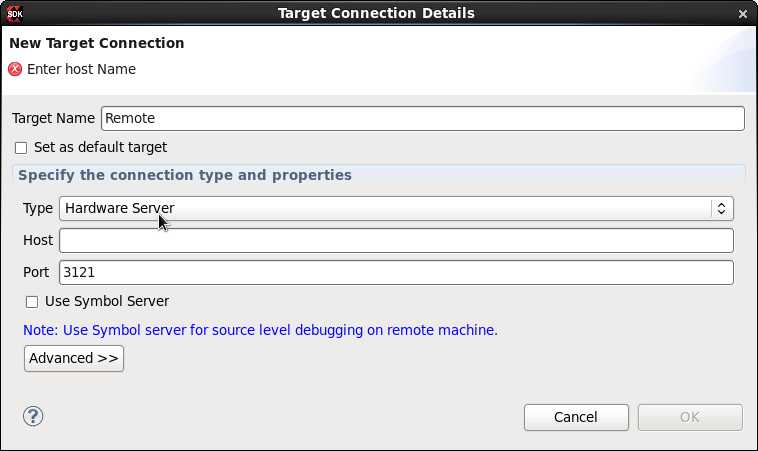Expand the Advanced >> options
Image resolution: width=758 pixels, height=451 pixels.
point(74,358)
